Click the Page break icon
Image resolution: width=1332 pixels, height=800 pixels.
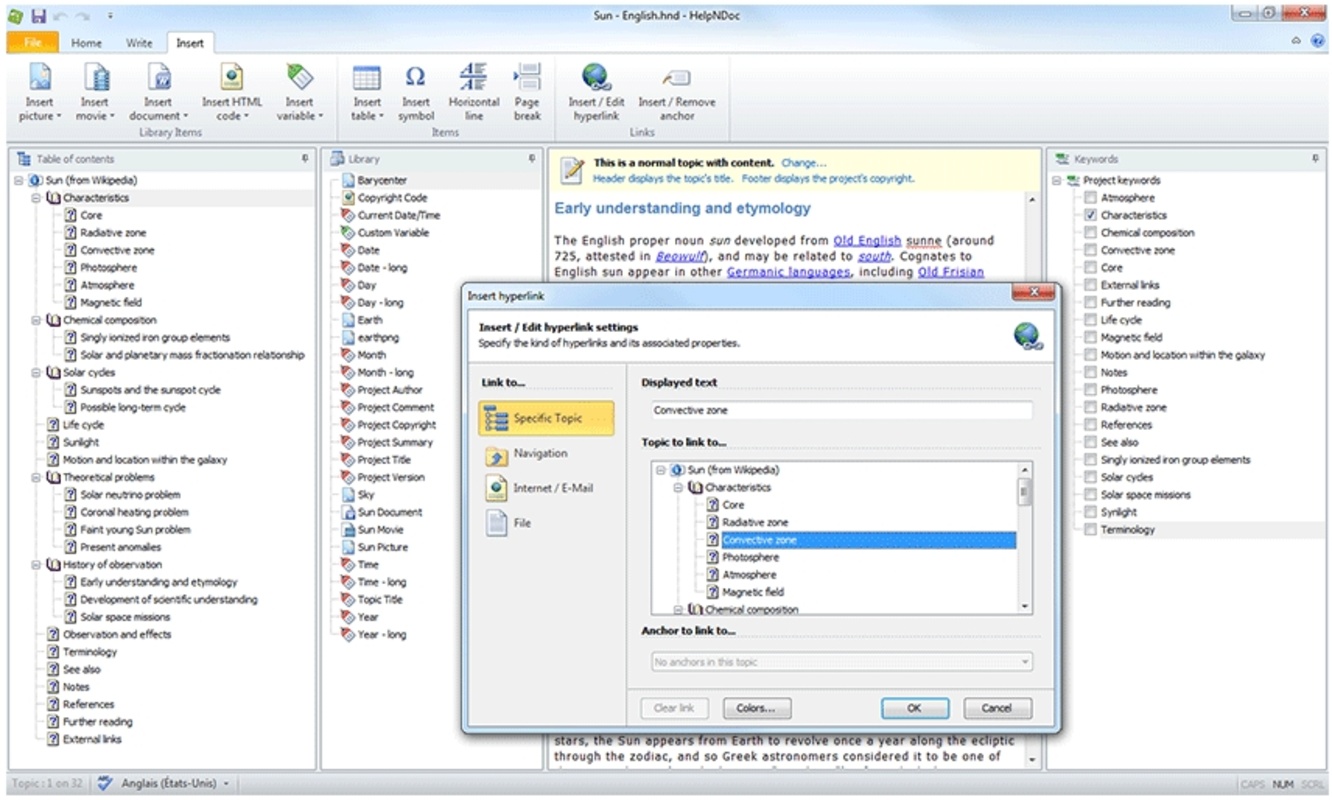pos(527,78)
